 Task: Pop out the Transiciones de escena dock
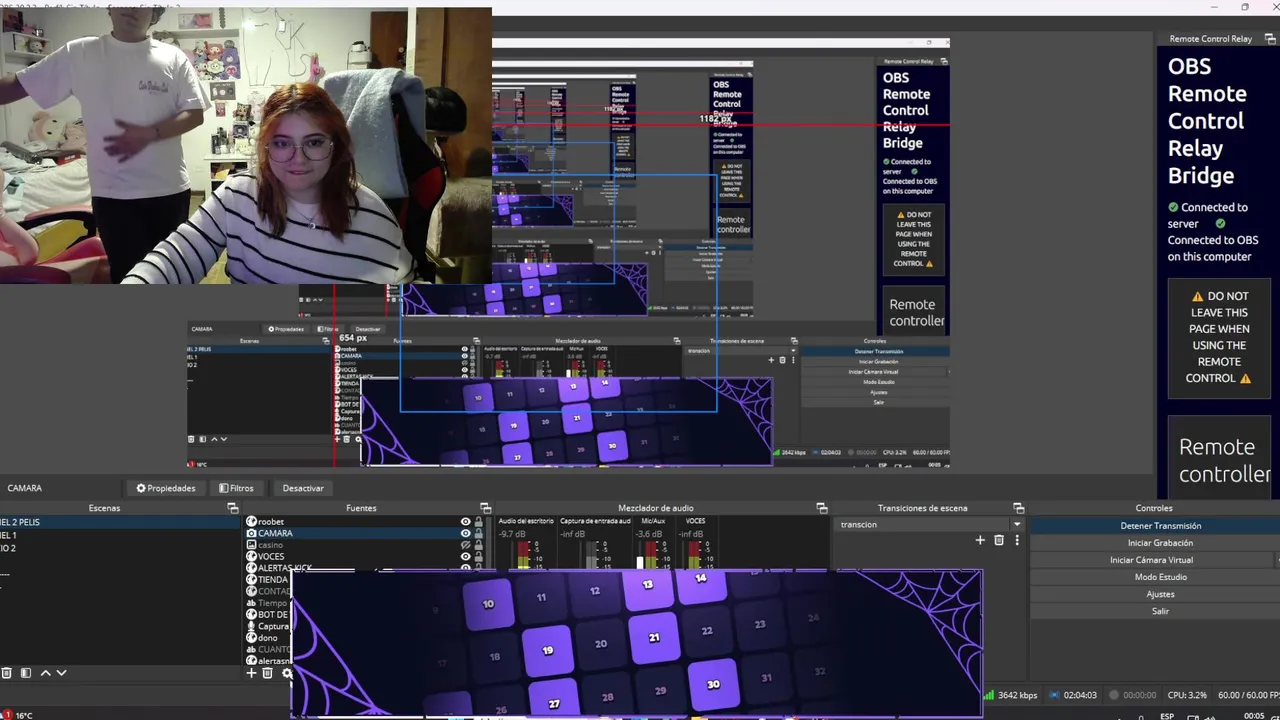click(x=1018, y=508)
